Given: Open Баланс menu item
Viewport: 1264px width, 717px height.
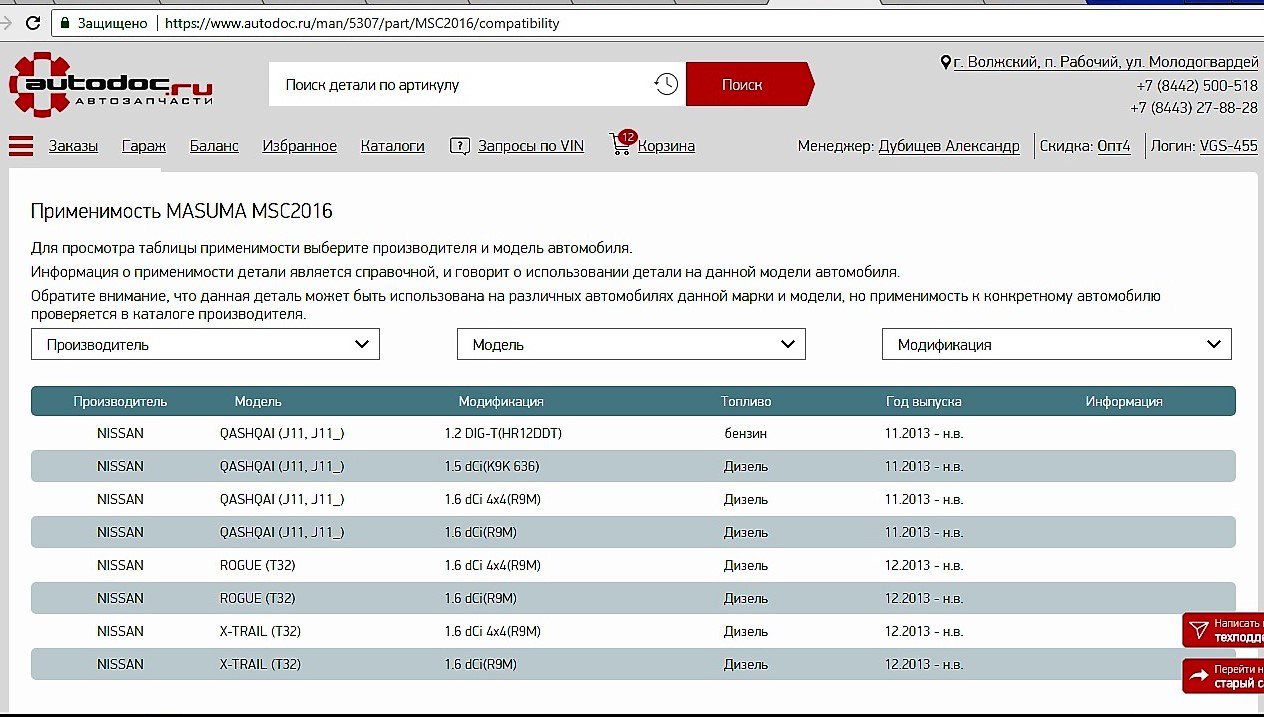Looking at the screenshot, I should 214,146.
